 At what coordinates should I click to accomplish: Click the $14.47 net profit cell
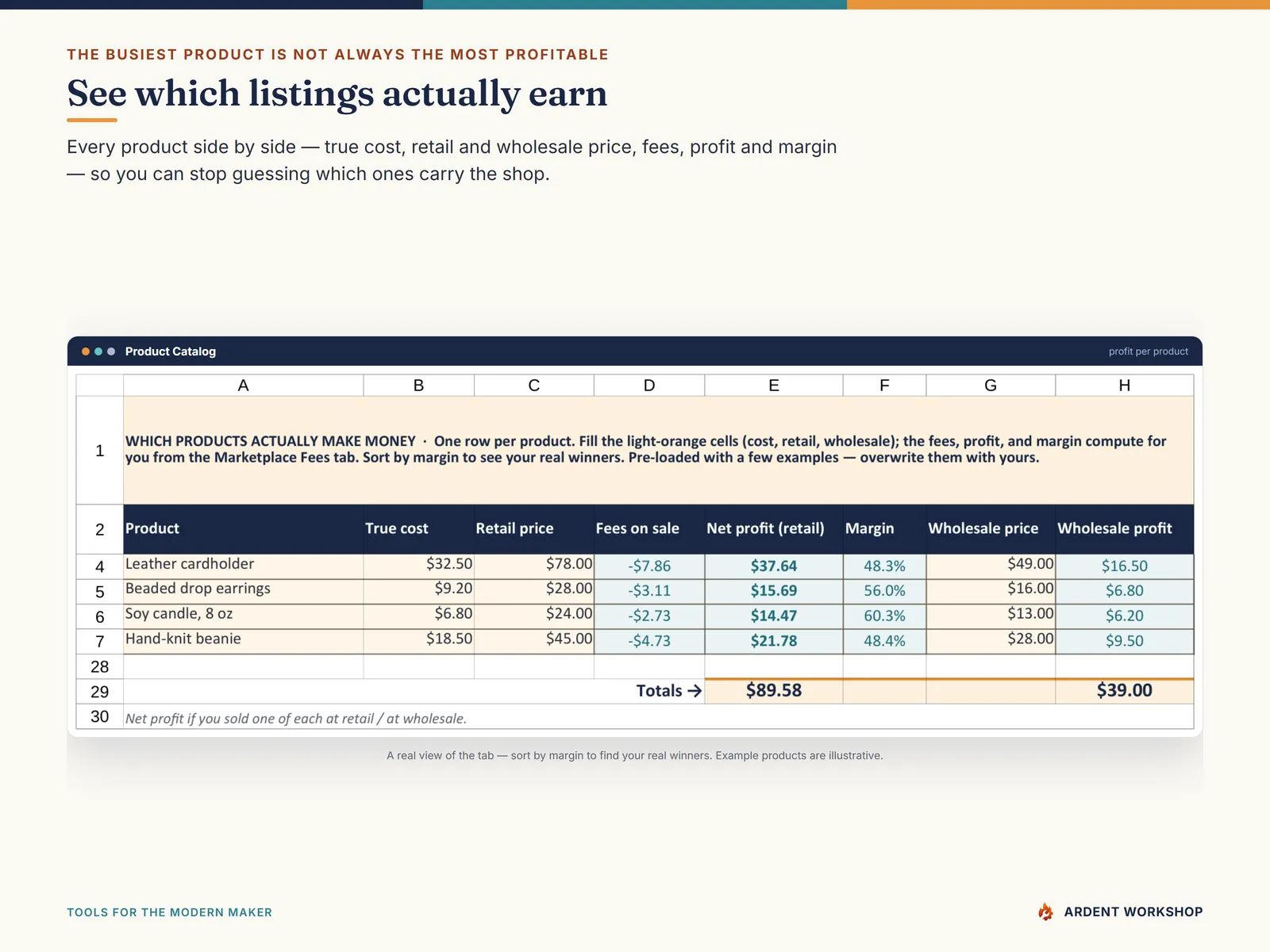point(774,616)
